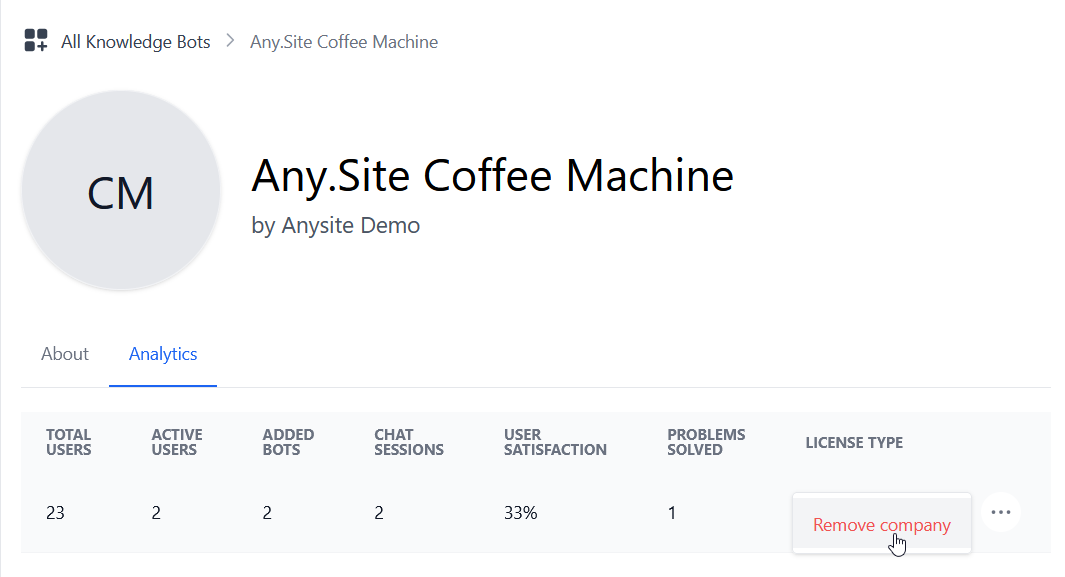Click the Chat Sessions column header
Image resolution: width=1065 pixels, height=577 pixels.
[408, 442]
